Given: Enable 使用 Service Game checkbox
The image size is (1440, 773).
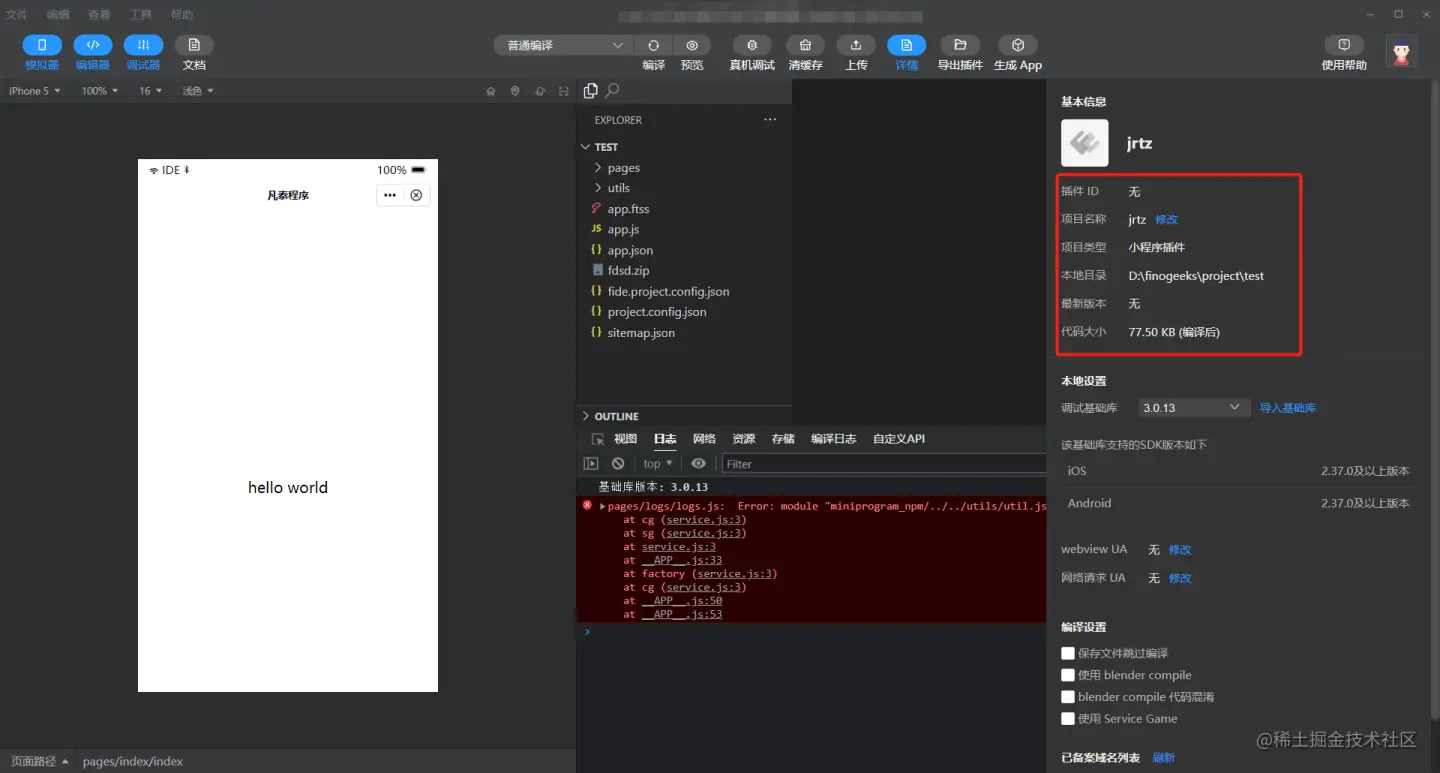Looking at the screenshot, I should (1068, 719).
